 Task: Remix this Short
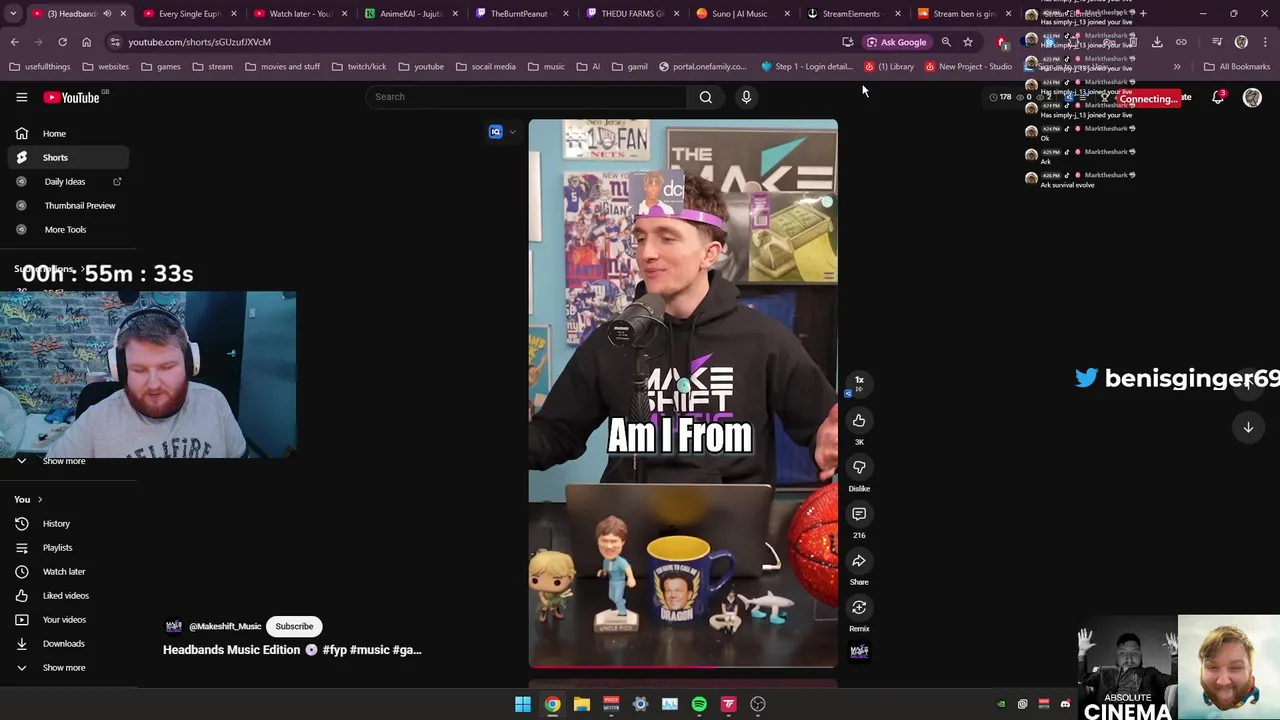tap(859, 608)
